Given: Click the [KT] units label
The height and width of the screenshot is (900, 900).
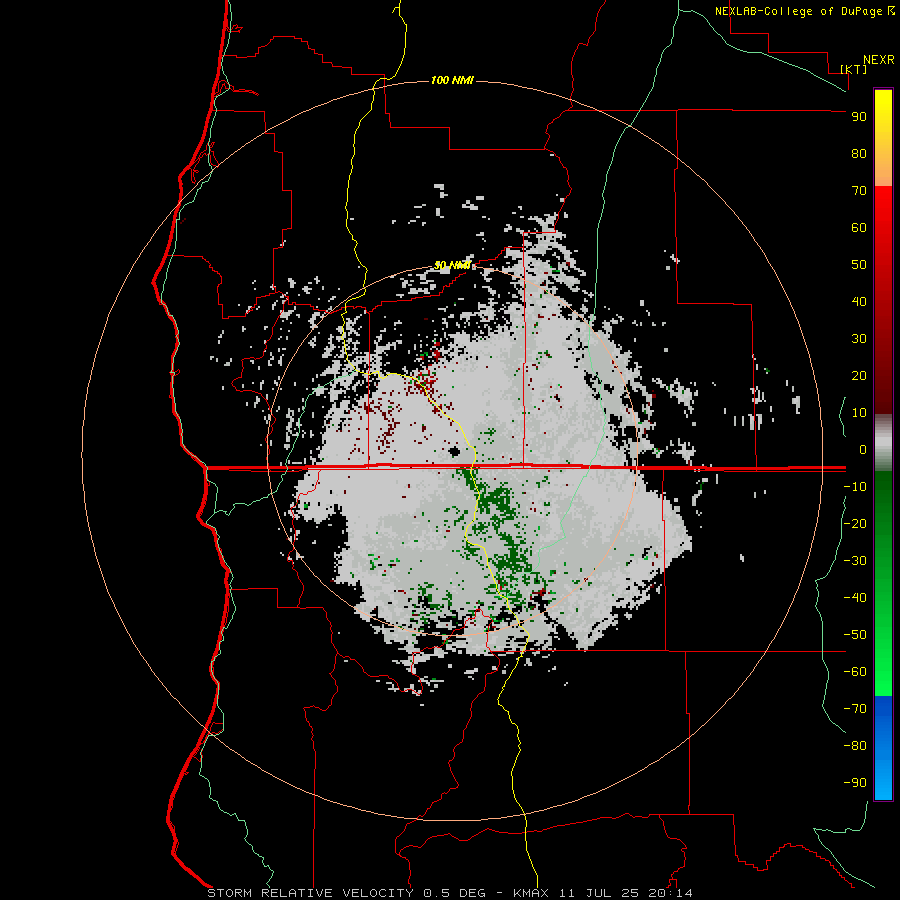Looking at the screenshot, I should 853,69.
